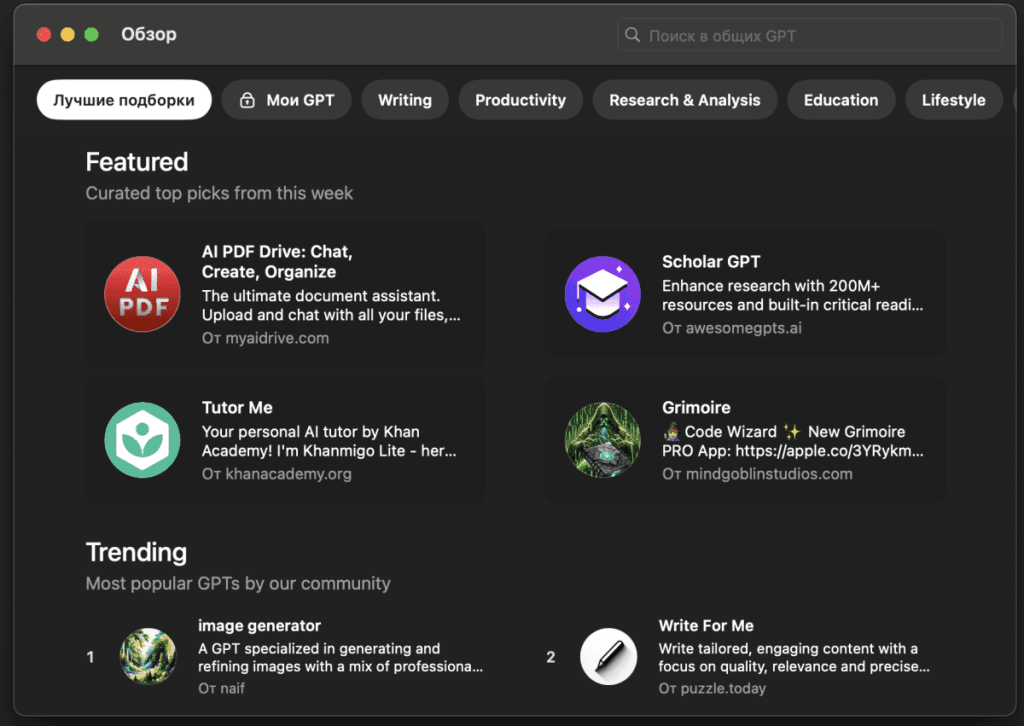This screenshot has height=726, width=1024.
Task: Select the Лучшие подборки tab
Action: (124, 100)
